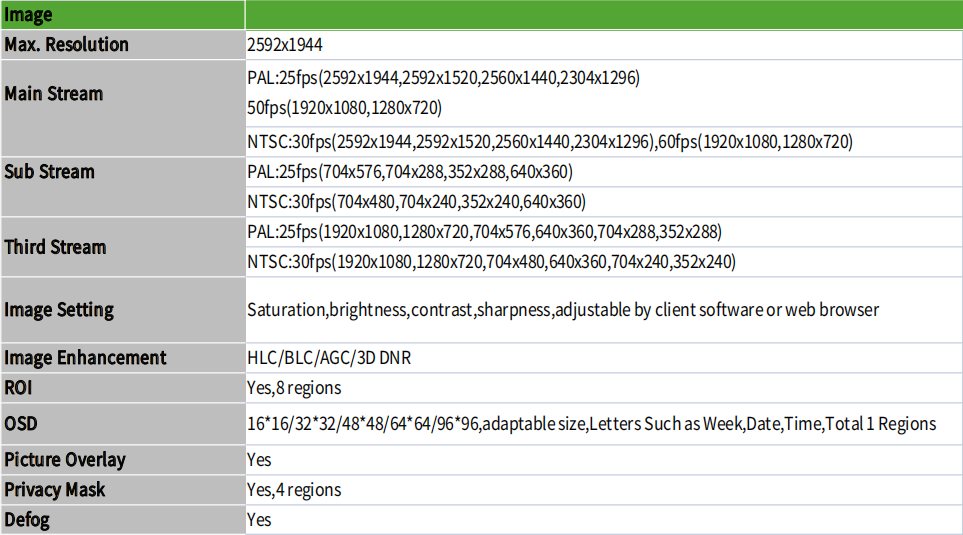
Task: Click the green Image header cell
Action: (123, 15)
